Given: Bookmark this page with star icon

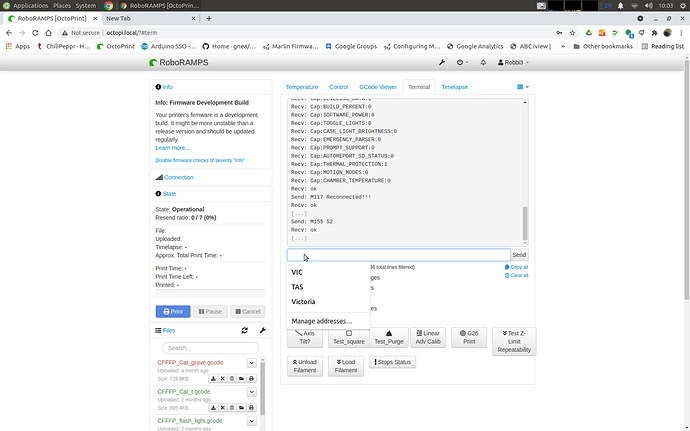Looking at the screenshot, I should pyautogui.click(x=573, y=33).
